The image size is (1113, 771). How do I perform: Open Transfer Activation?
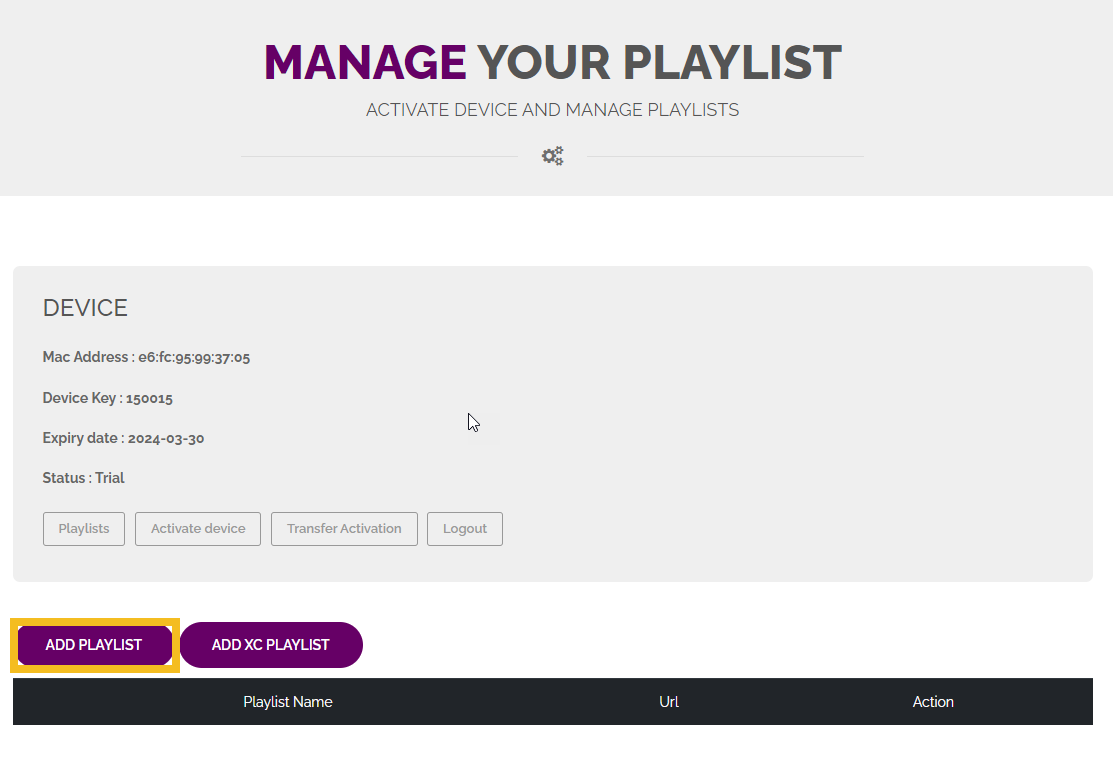(344, 528)
